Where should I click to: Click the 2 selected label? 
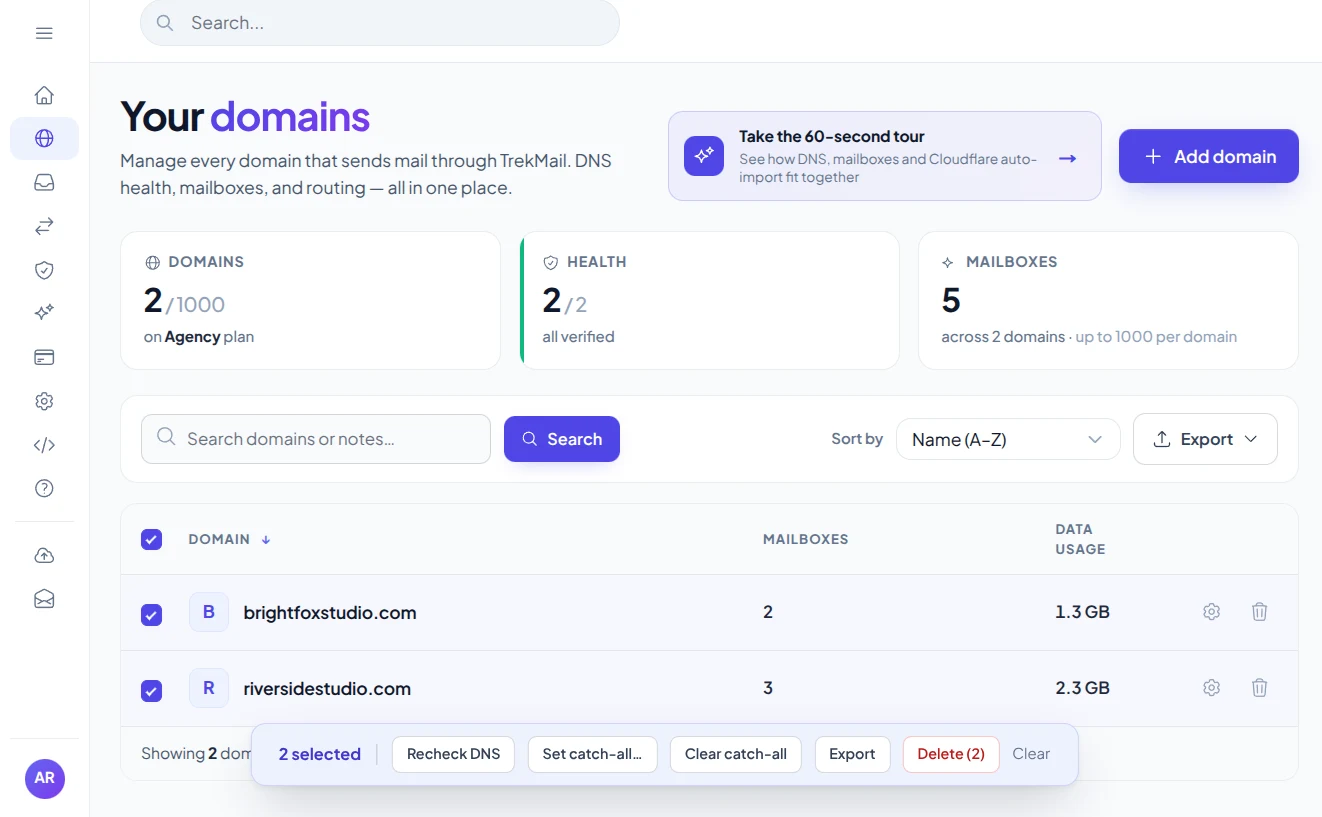(320, 754)
